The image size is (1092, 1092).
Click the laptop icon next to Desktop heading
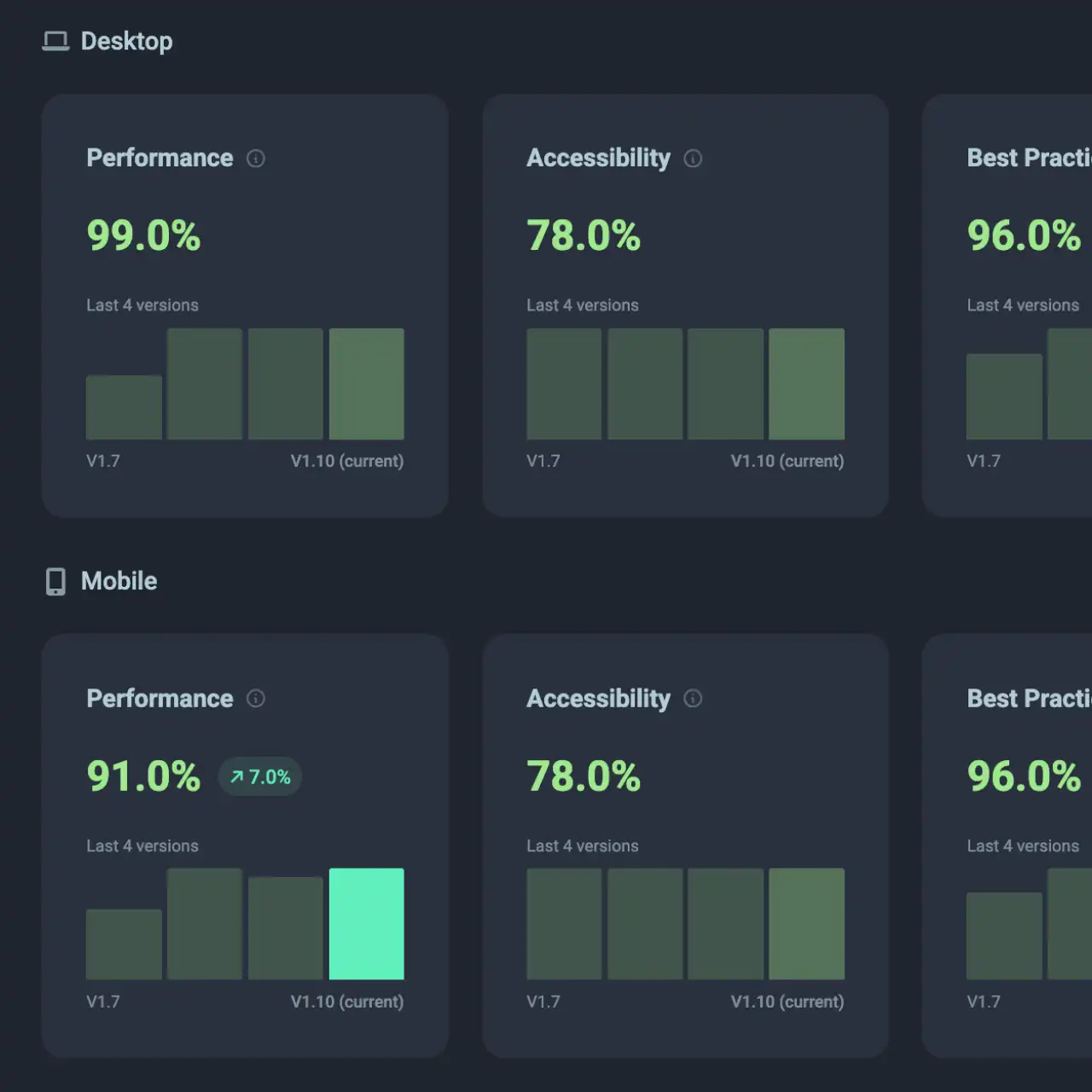[55, 40]
